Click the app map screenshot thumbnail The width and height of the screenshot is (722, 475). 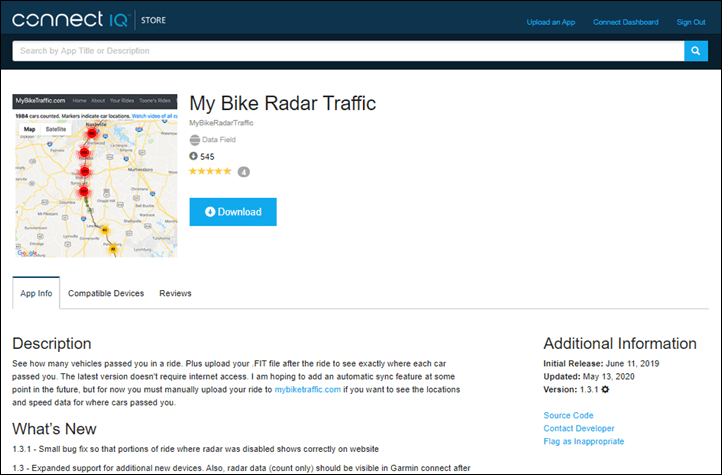(95, 176)
